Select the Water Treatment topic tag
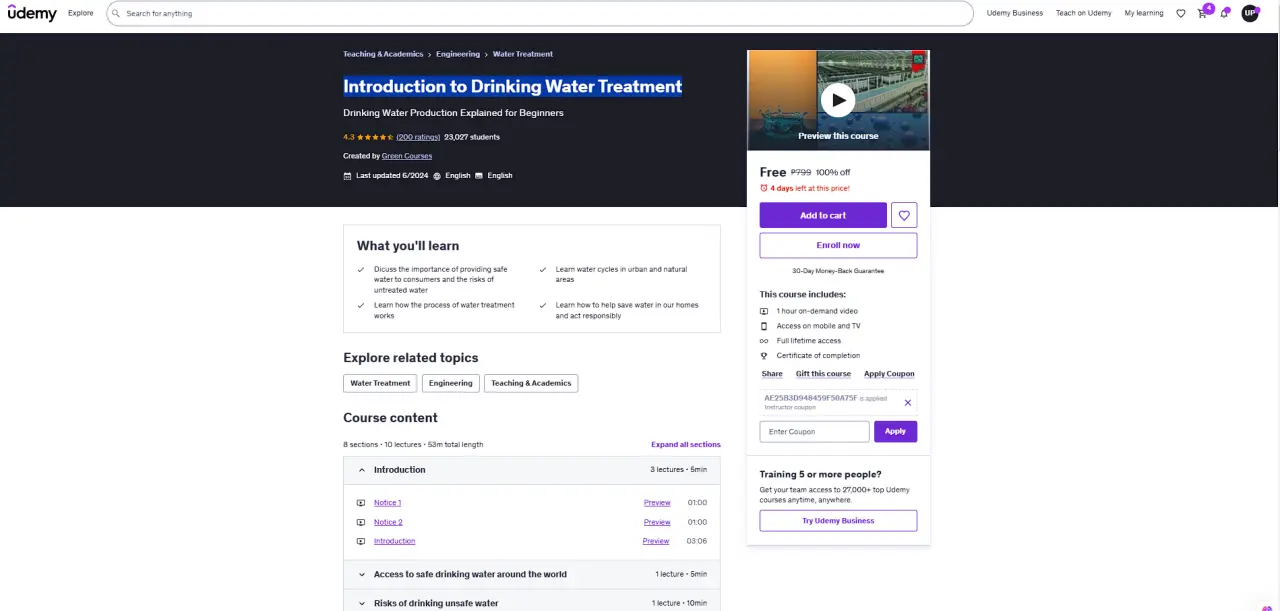The width and height of the screenshot is (1280, 611). (x=380, y=383)
